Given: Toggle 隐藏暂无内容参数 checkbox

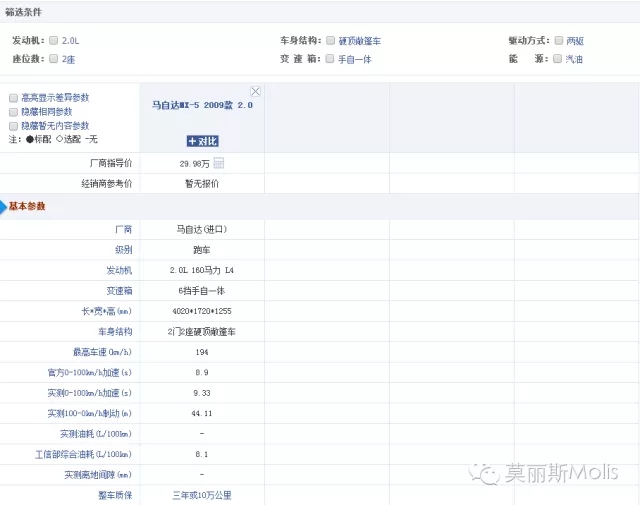Looking at the screenshot, I should (13, 126).
